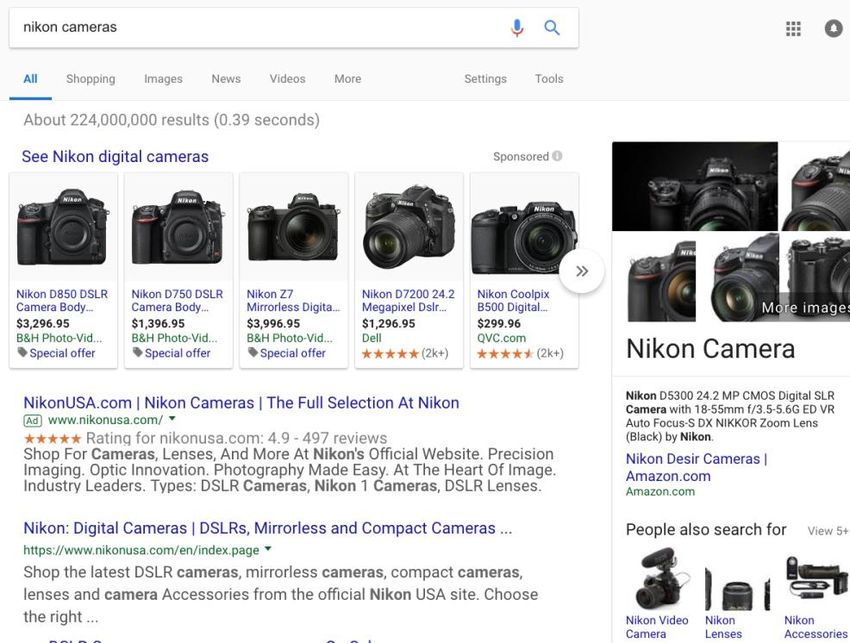Open NikonUSA.com ad headline link
850x643 pixels.
pyautogui.click(x=241, y=403)
